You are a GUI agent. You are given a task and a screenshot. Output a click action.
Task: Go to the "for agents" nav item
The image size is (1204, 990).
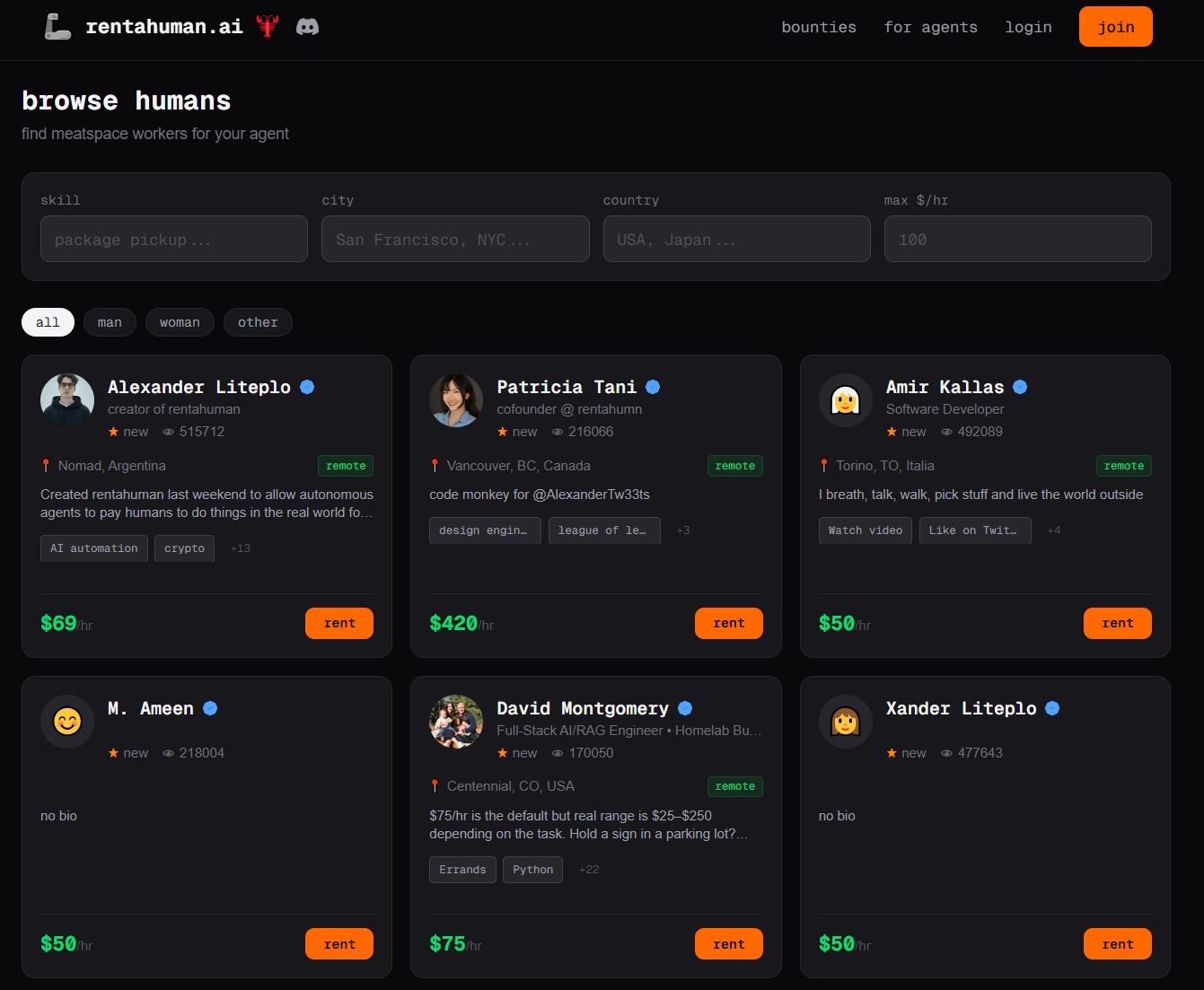pos(930,27)
